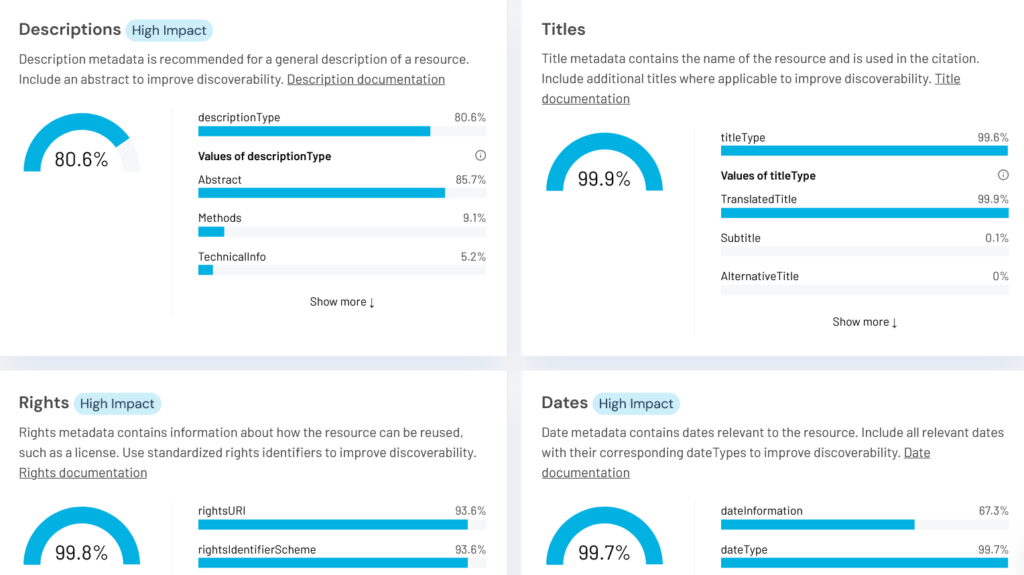The height and width of the screenshot is (575, 1024).
Task: Open the Description documentation link
Action: pyautogui.click(x=366, y=79)
